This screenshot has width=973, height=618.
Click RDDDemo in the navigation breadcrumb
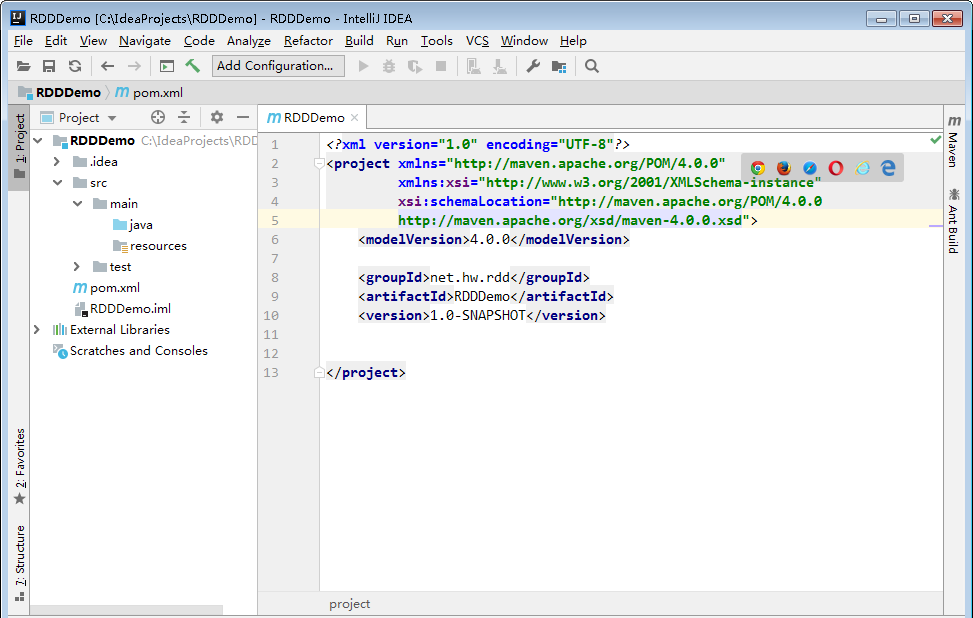click(60, 92)
